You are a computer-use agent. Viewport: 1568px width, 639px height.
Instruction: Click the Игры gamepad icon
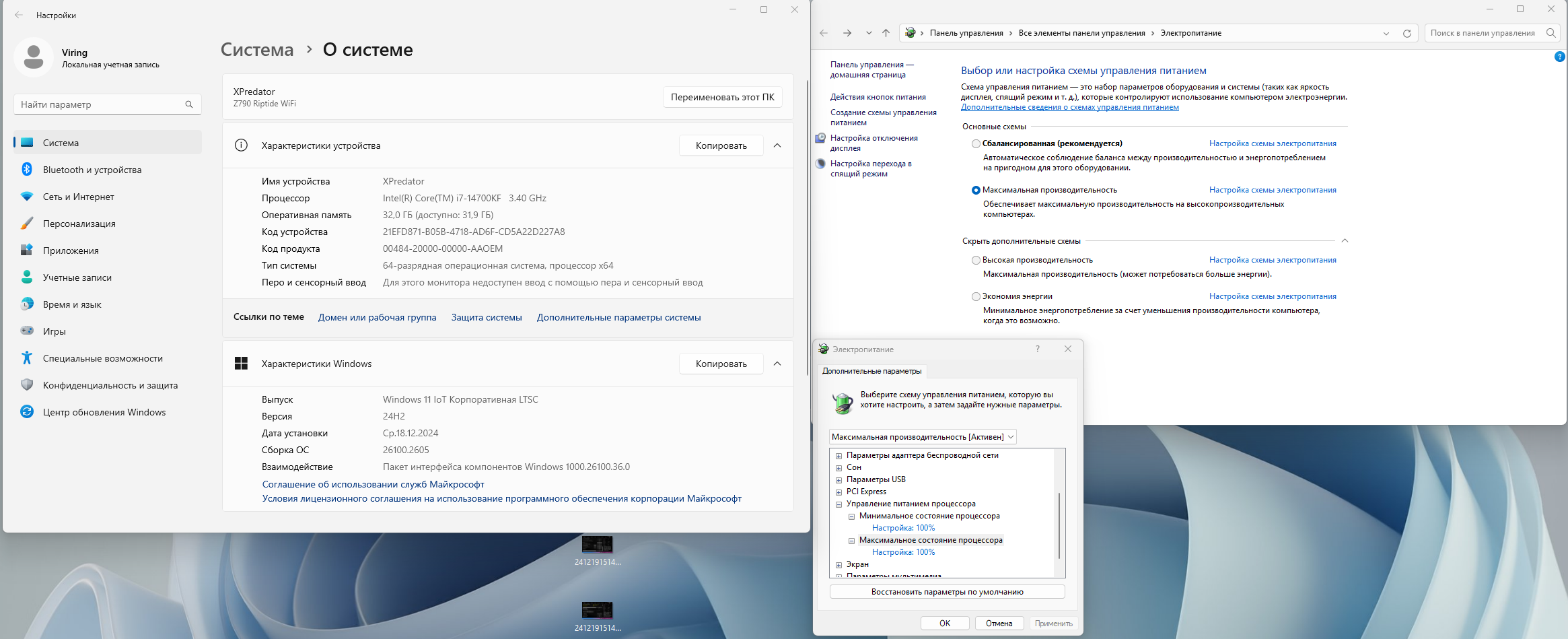point(27,331)
